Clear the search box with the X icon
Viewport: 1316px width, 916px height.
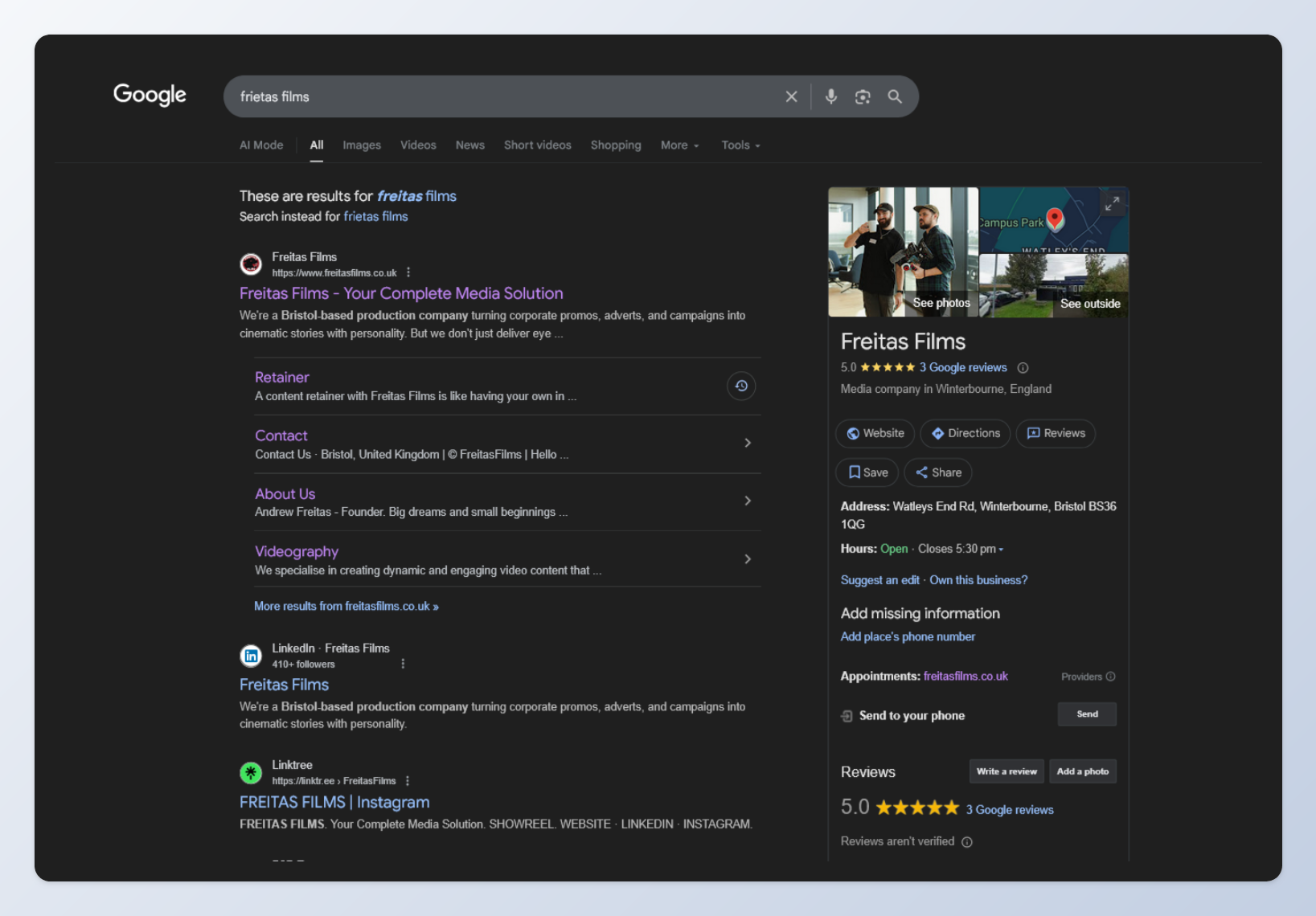[791, 96]
